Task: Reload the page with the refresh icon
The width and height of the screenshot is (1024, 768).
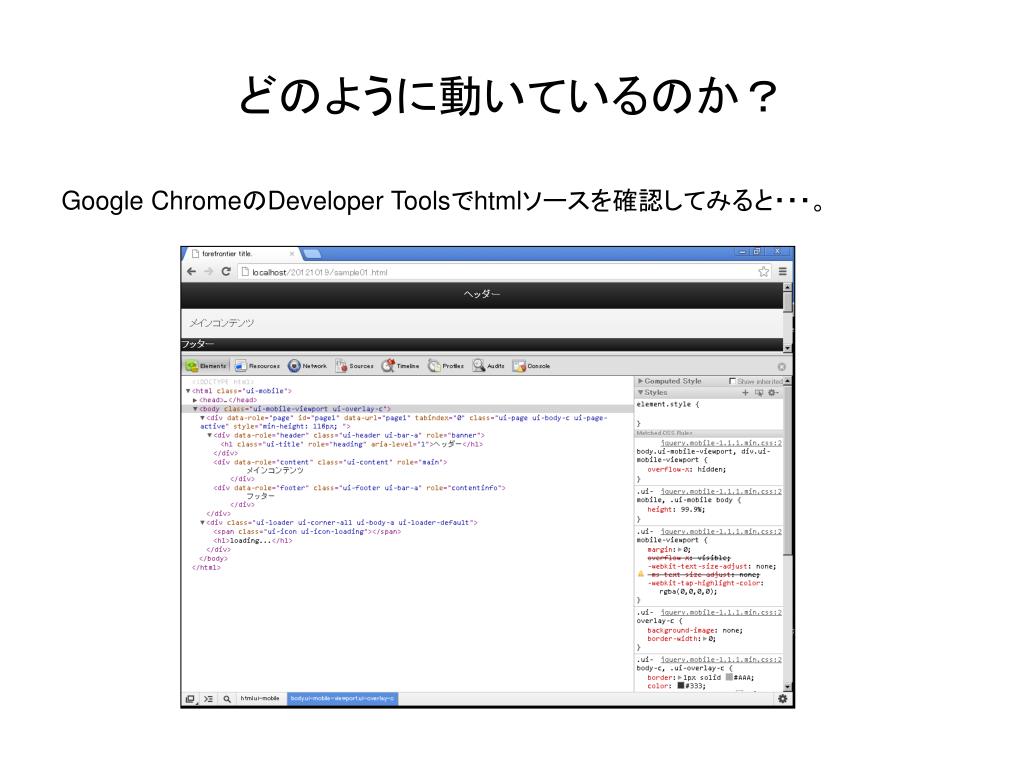Action: [x=226, y=272]
